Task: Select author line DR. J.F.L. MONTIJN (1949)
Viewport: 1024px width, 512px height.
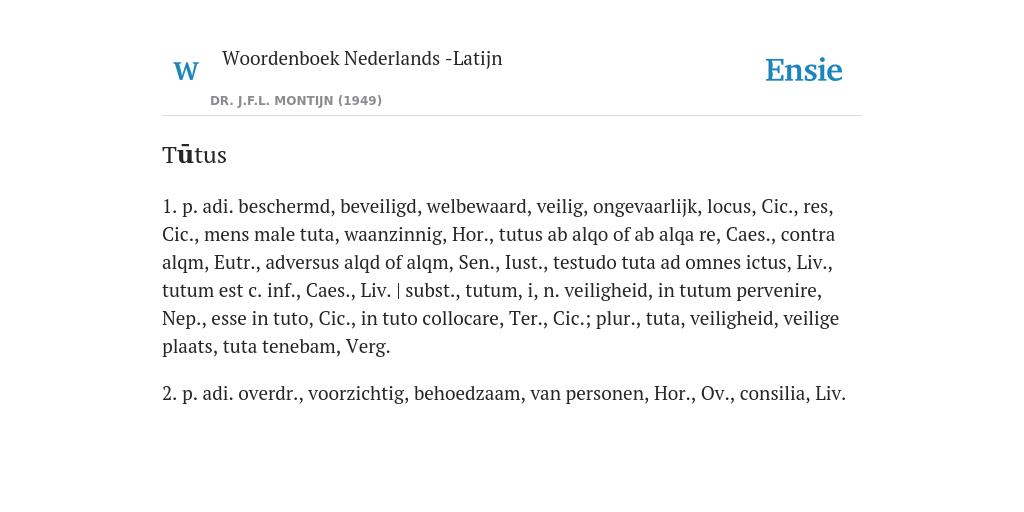Action: coord(296,101)
